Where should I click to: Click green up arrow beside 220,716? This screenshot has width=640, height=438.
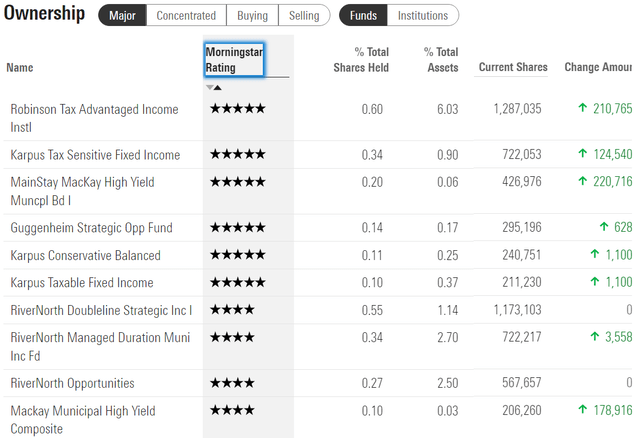click(583, 181)
